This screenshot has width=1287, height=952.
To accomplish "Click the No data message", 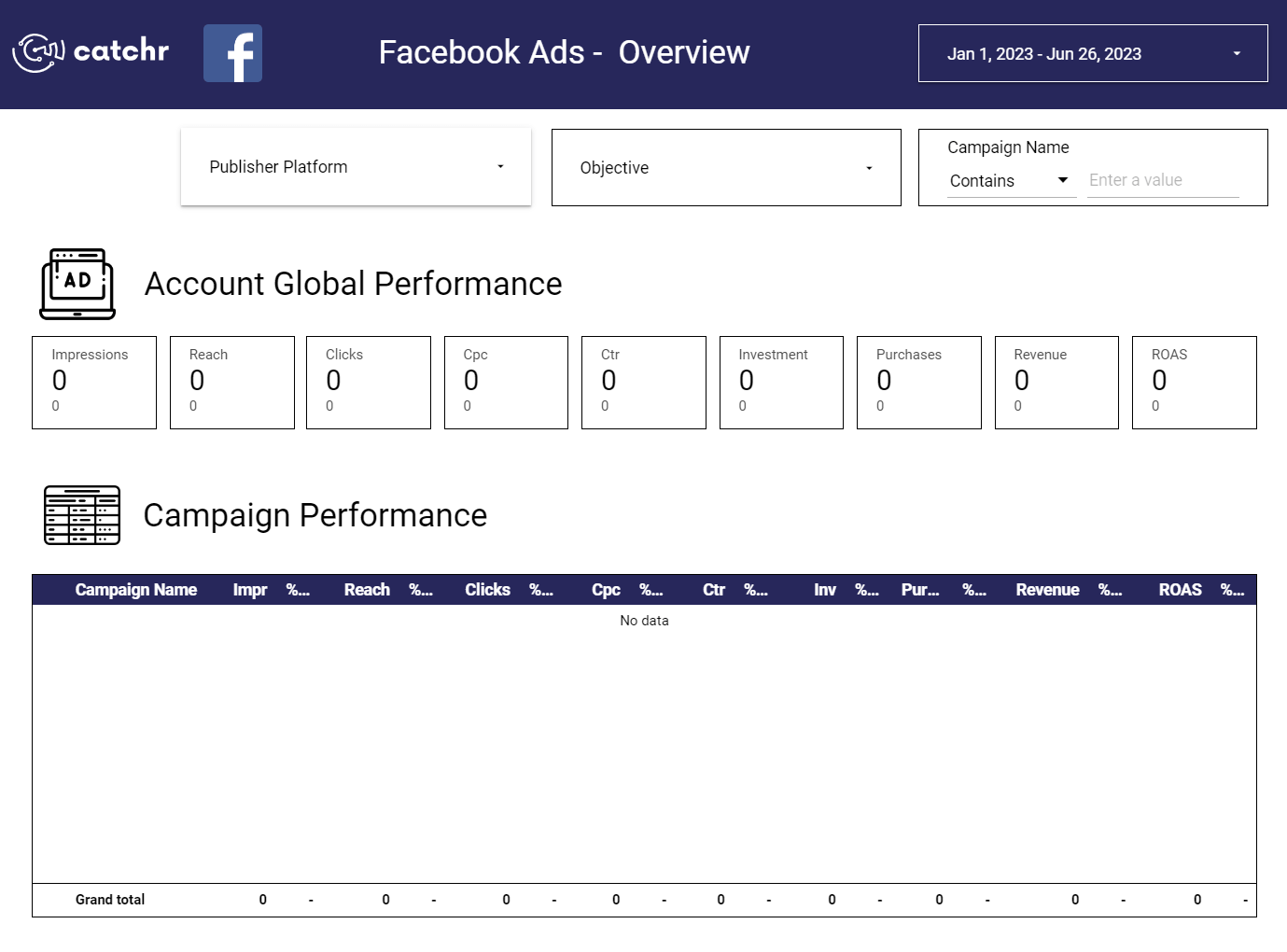I will (644, 621).
